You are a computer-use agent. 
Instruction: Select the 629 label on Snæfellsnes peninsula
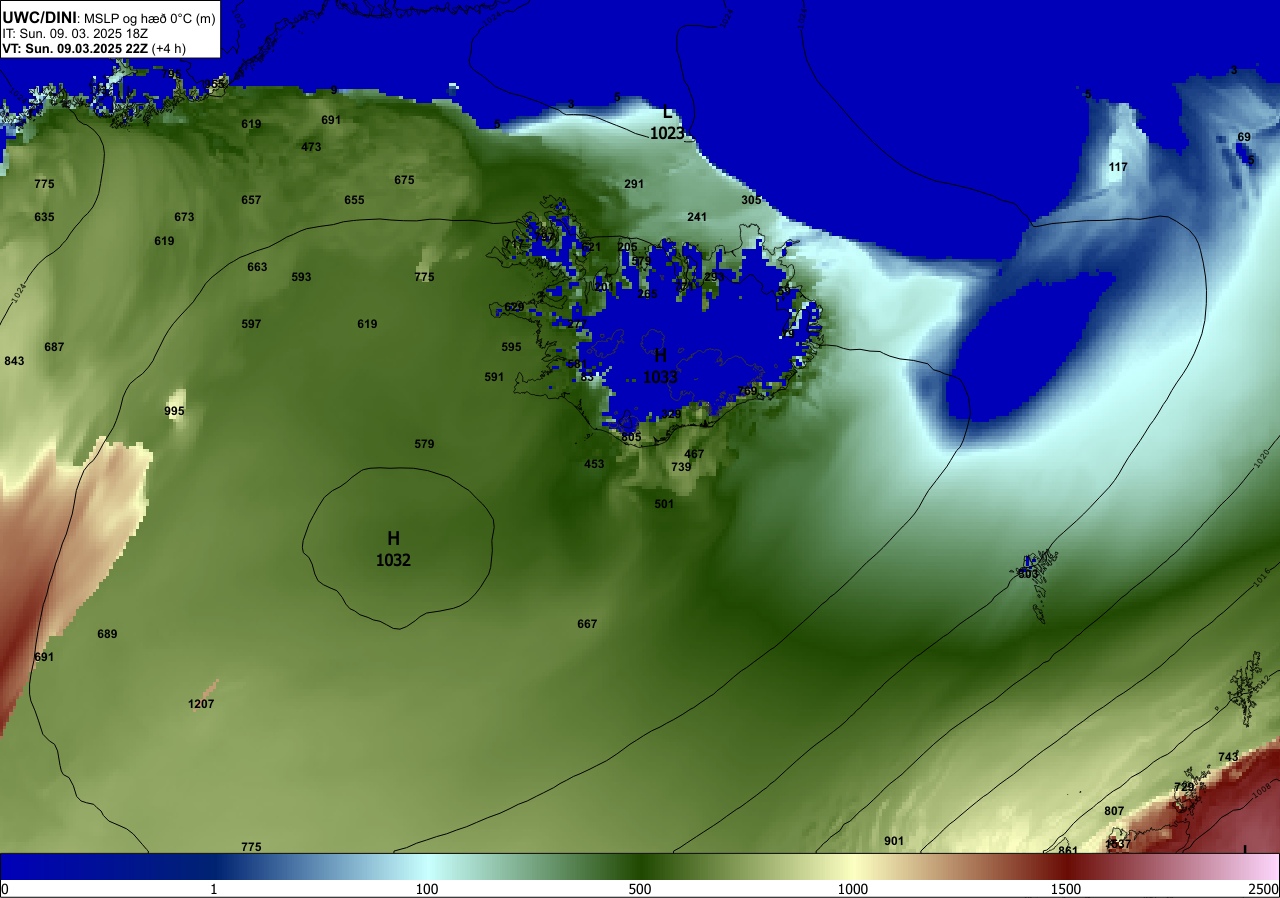pos(514,307)
